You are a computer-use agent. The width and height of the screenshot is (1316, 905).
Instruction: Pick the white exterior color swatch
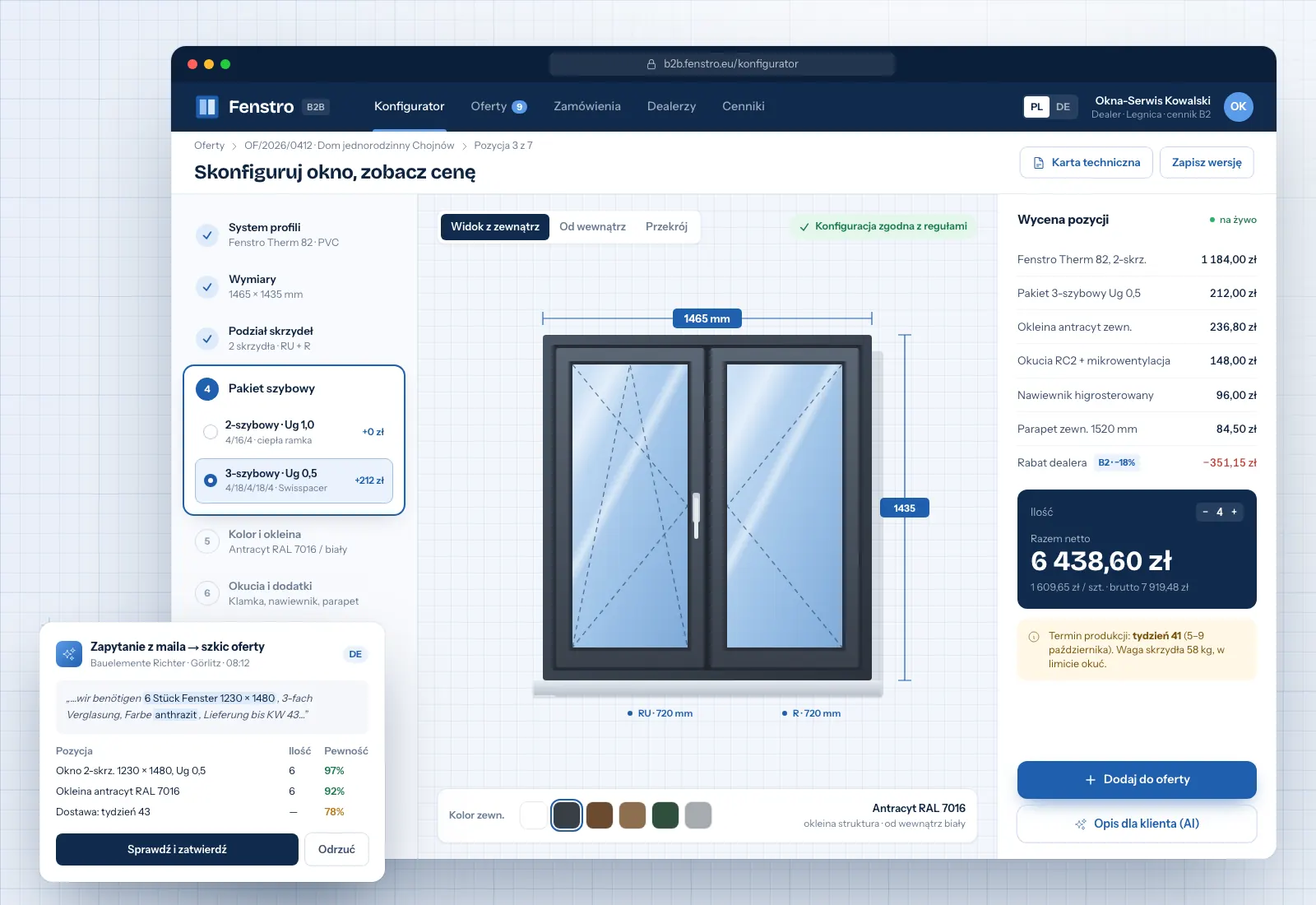coord(534,815)
